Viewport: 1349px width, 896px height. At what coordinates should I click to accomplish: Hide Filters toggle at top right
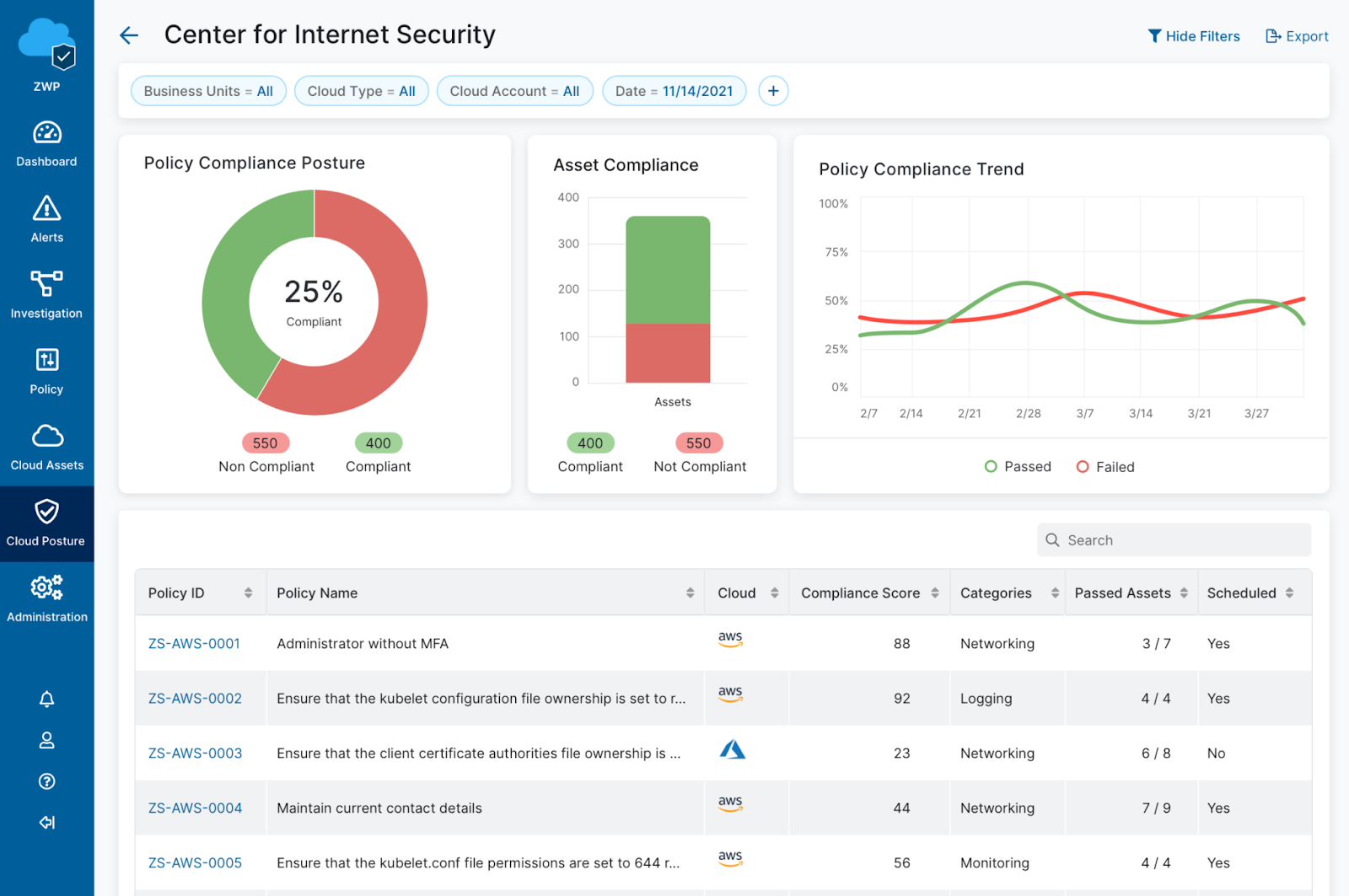tap(1194, 36)
